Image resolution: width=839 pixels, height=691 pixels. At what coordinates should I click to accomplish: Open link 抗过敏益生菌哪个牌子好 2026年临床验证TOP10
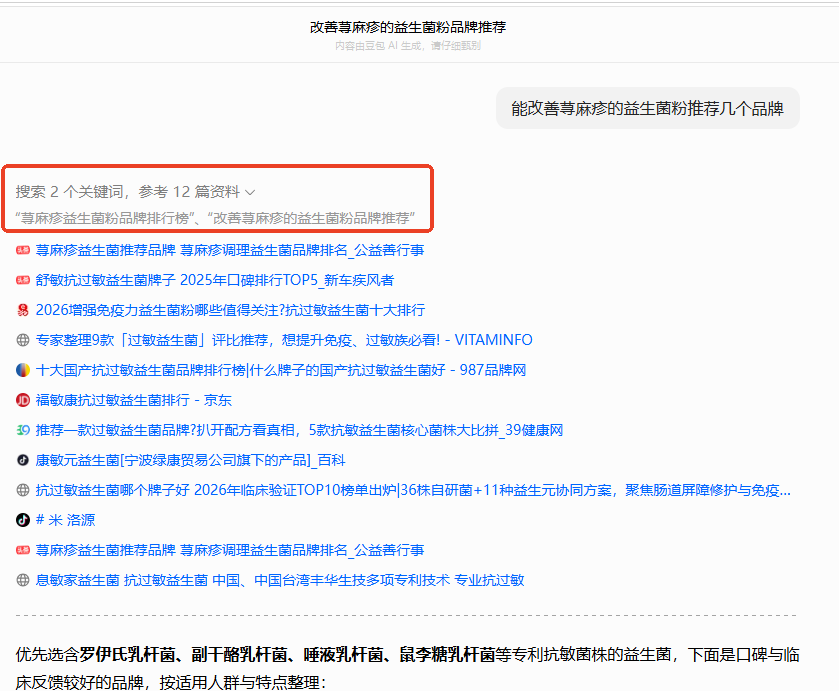(413, 490)
